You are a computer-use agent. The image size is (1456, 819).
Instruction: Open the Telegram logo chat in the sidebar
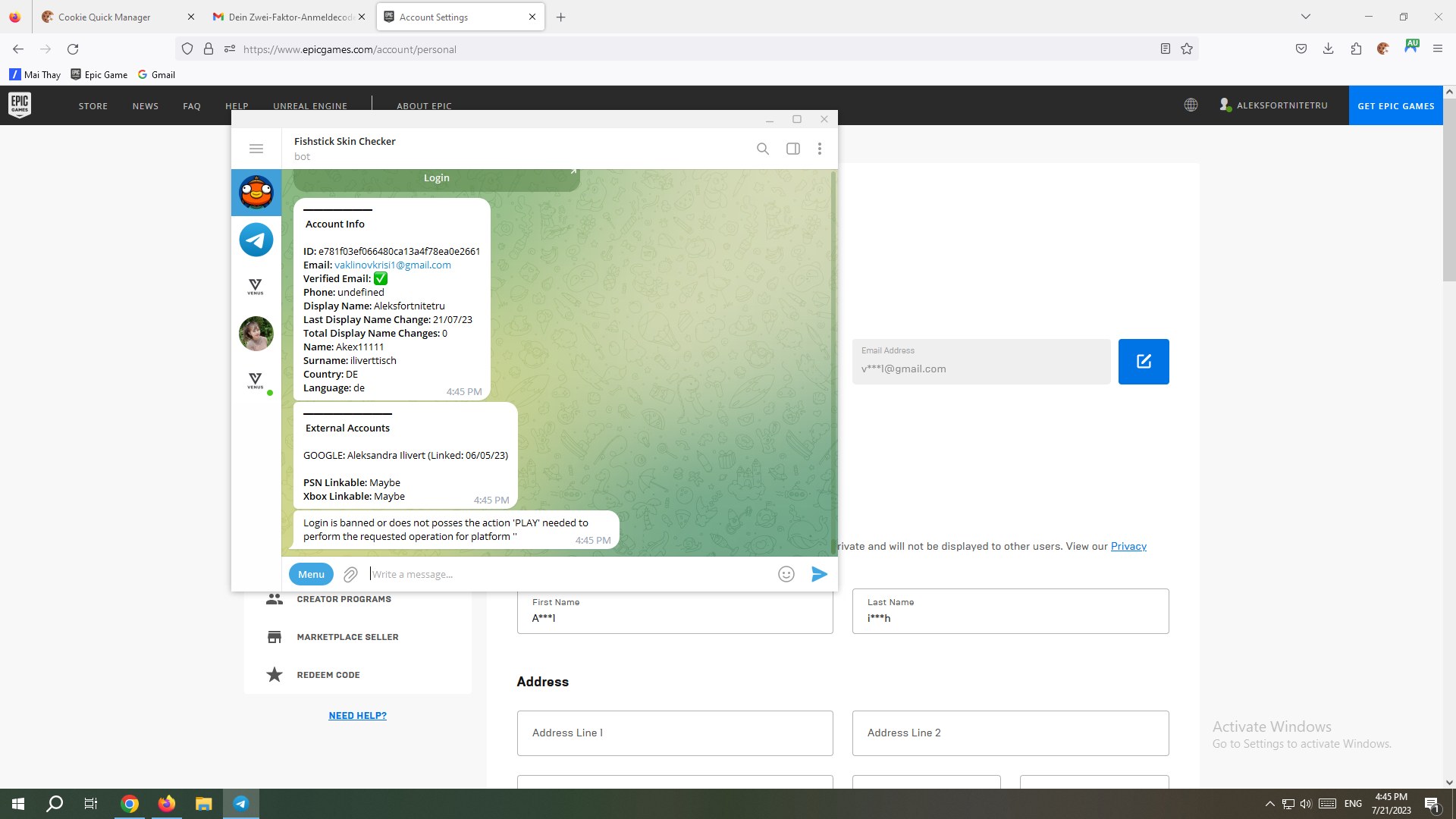click(x=256, y=240)
